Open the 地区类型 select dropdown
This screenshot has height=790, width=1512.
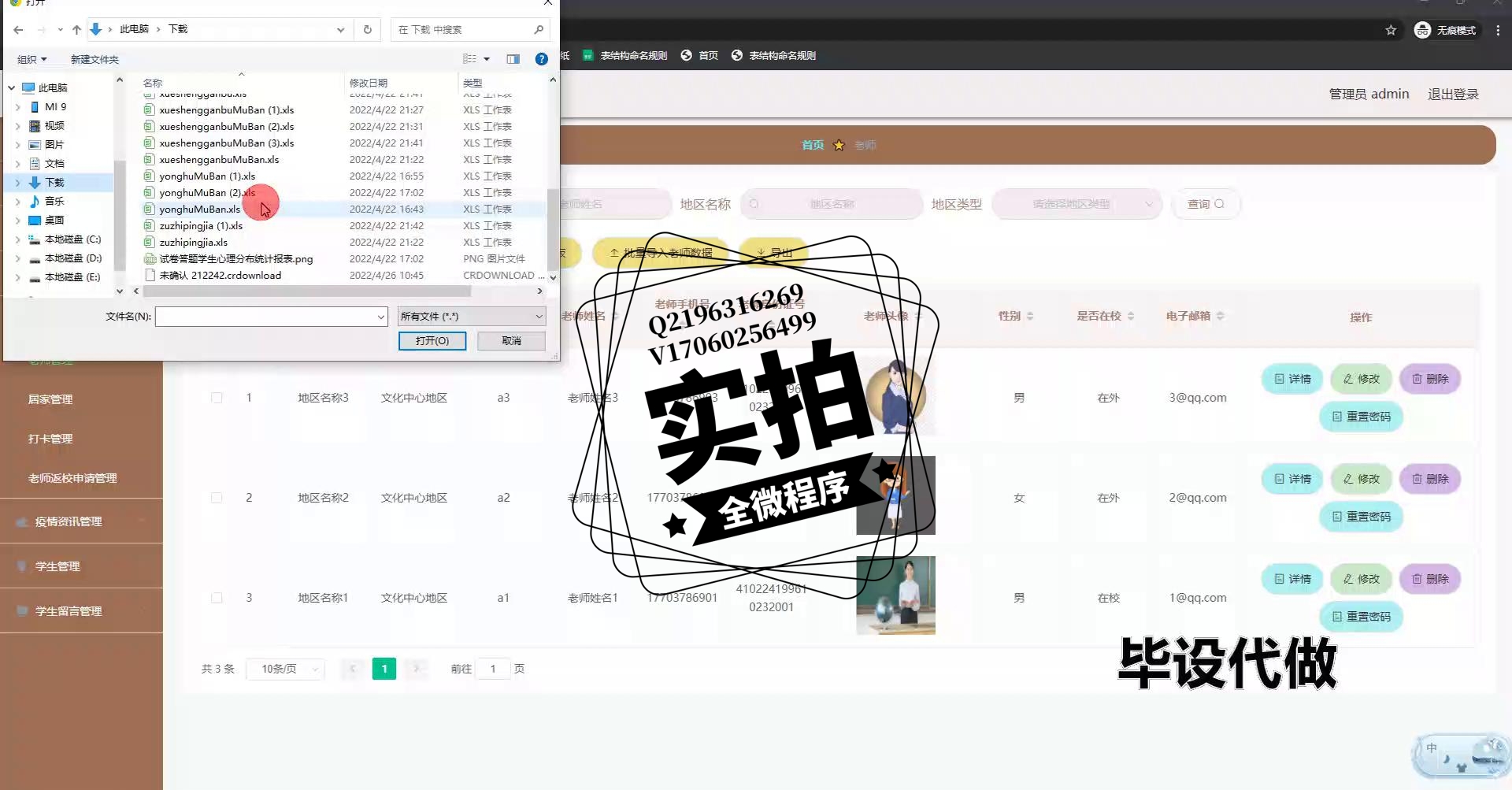[1077, 204]
